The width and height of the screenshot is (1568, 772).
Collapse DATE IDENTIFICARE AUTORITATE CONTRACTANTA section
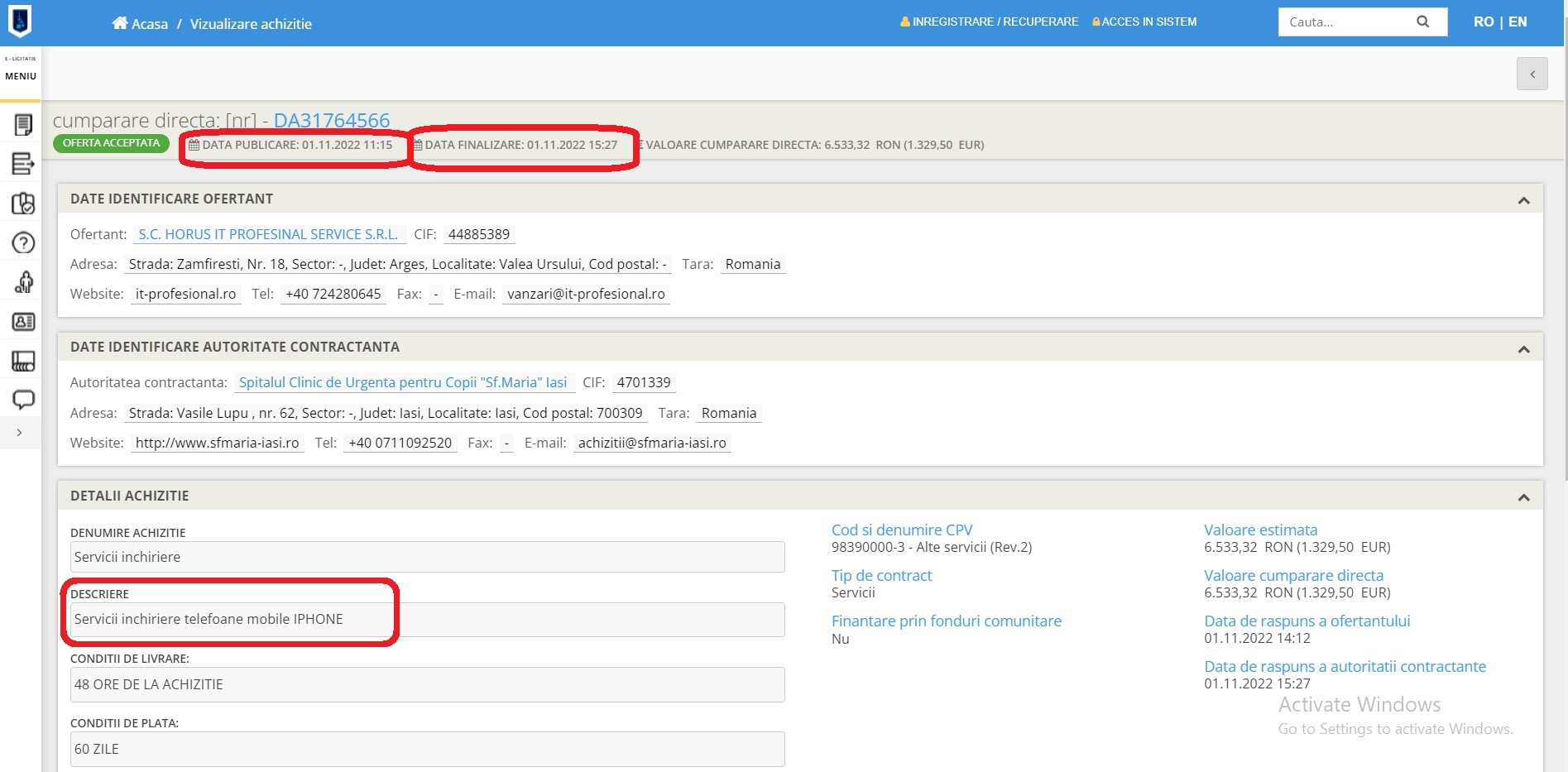1523,349
